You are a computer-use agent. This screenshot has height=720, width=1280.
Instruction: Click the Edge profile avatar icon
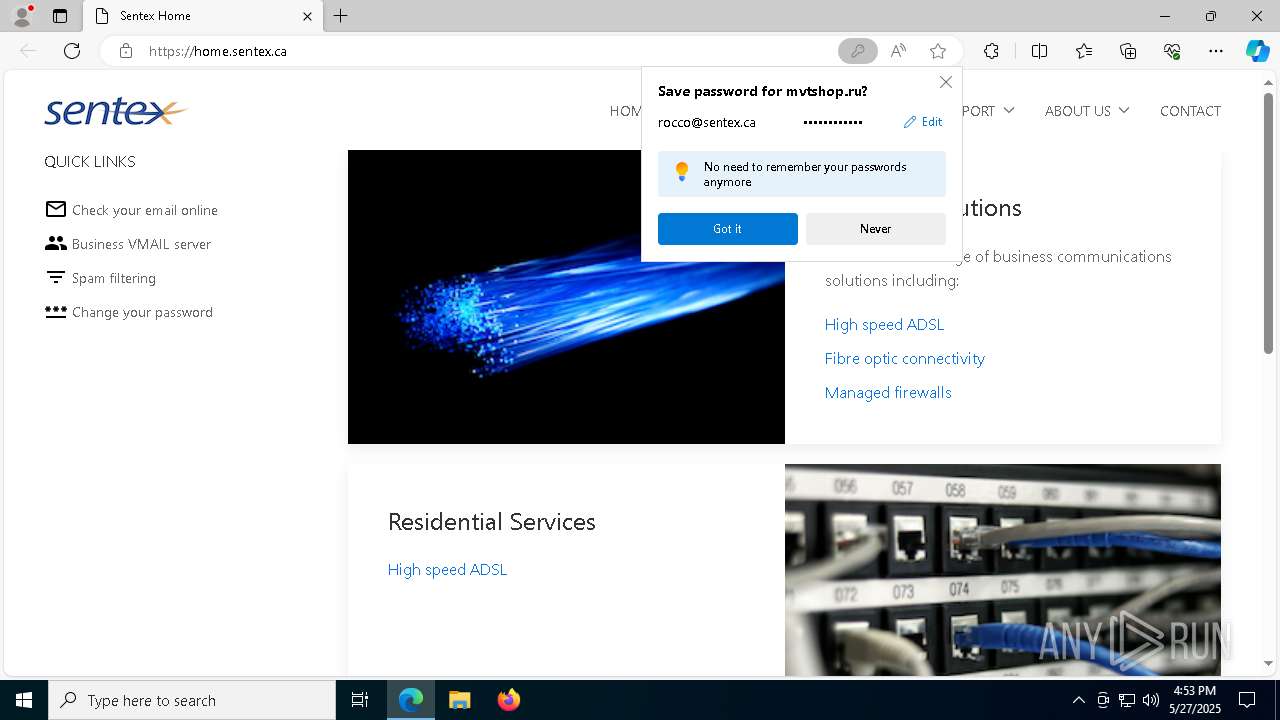[22, 15]
